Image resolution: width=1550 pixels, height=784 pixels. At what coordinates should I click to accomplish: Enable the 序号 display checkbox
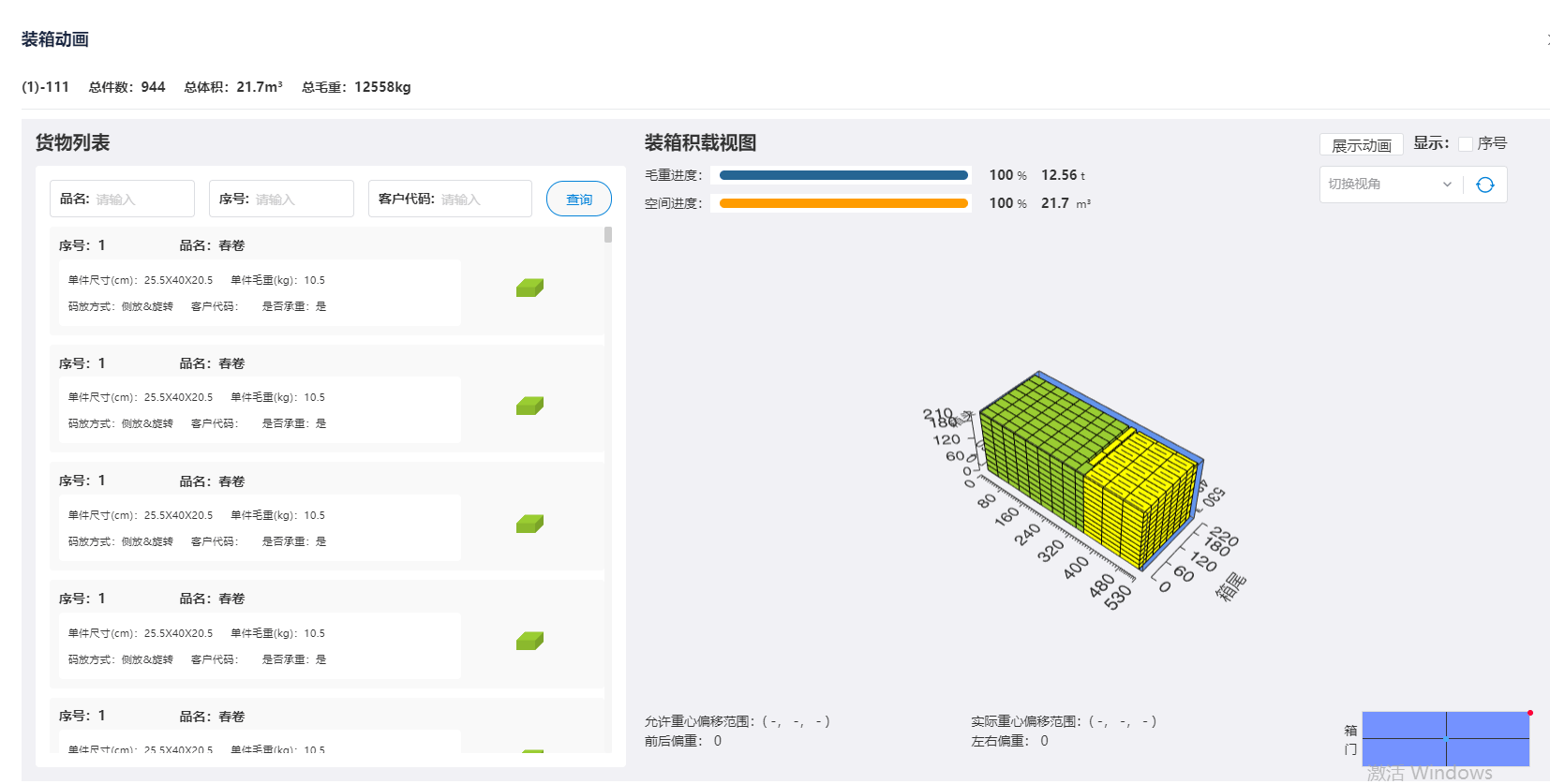click(x=1466, y=144)
